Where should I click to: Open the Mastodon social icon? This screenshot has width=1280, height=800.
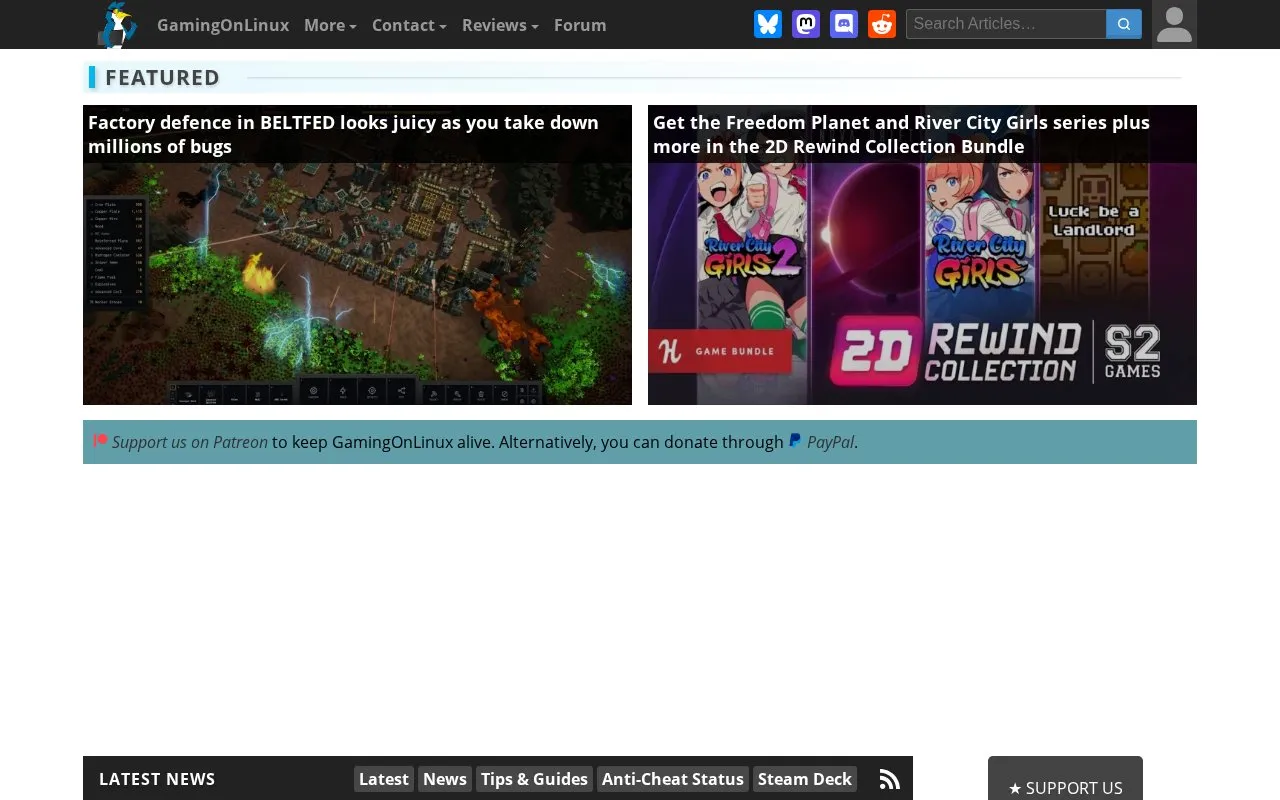(806, 24)
